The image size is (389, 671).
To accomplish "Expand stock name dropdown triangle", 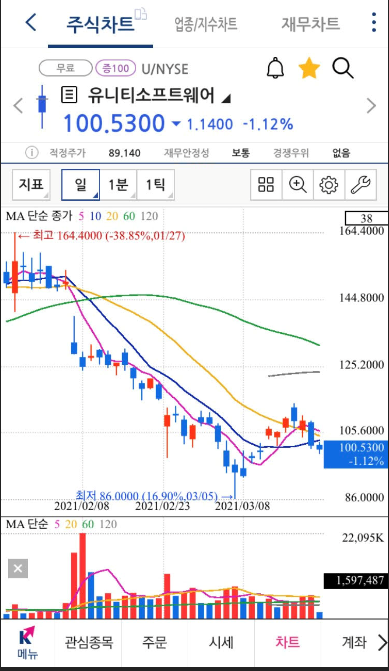I will pyautogui.click(x=226, y=99).
